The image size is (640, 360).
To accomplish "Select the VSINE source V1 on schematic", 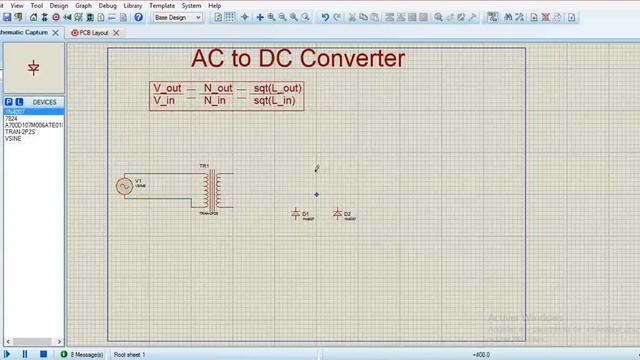I will [x=124, y=187].
